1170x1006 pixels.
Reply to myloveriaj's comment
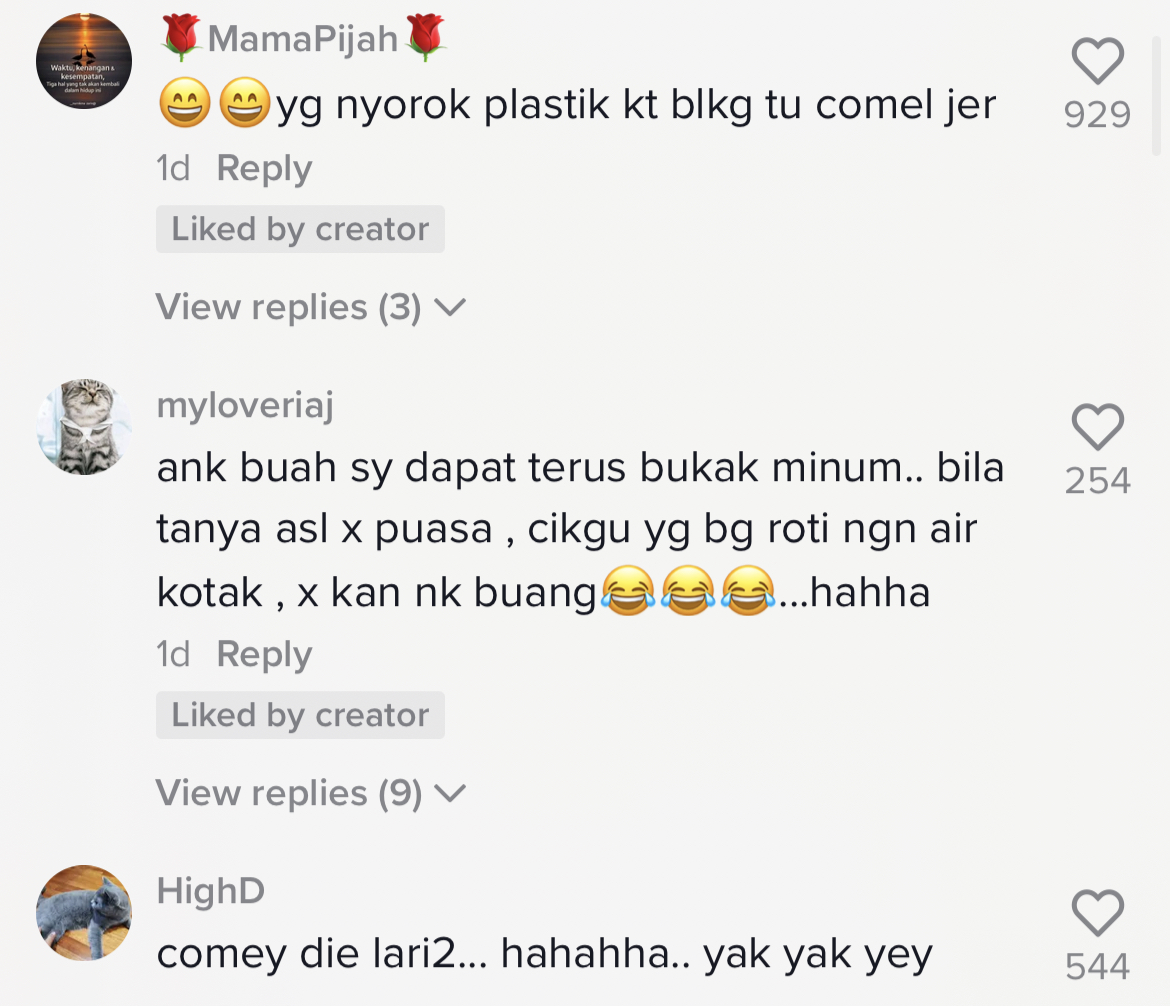click(x=264, y=654)
